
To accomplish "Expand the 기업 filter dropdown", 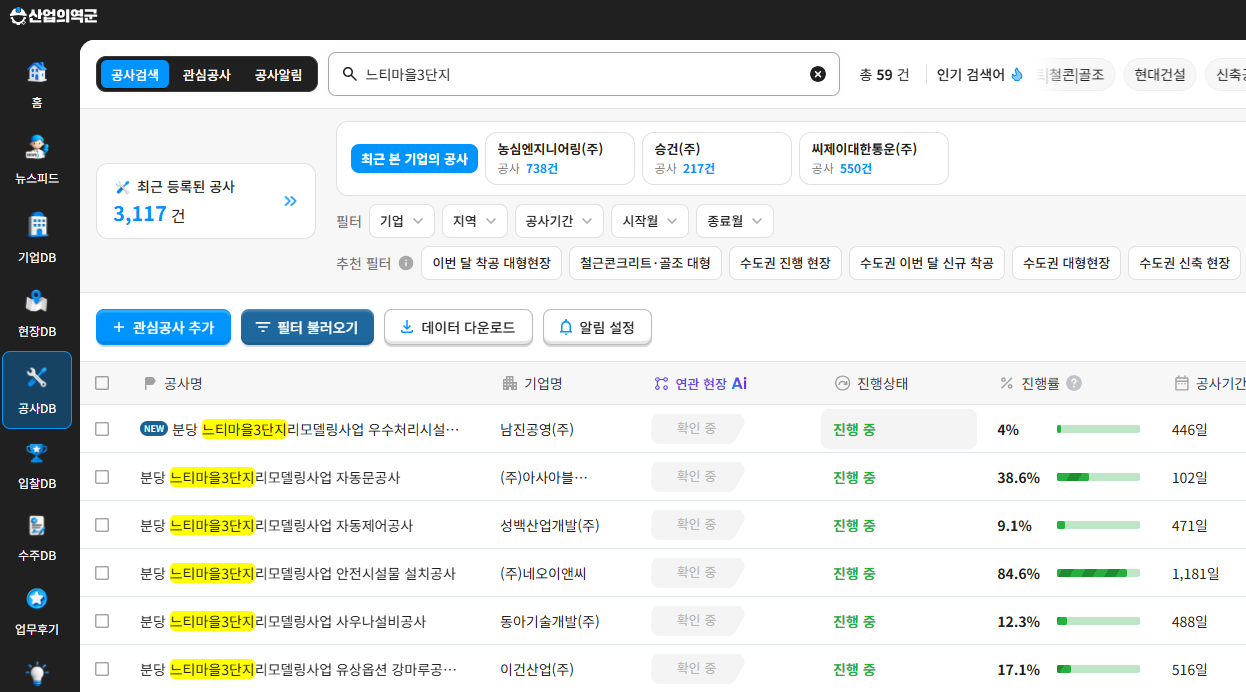I will tap(402, 221).
